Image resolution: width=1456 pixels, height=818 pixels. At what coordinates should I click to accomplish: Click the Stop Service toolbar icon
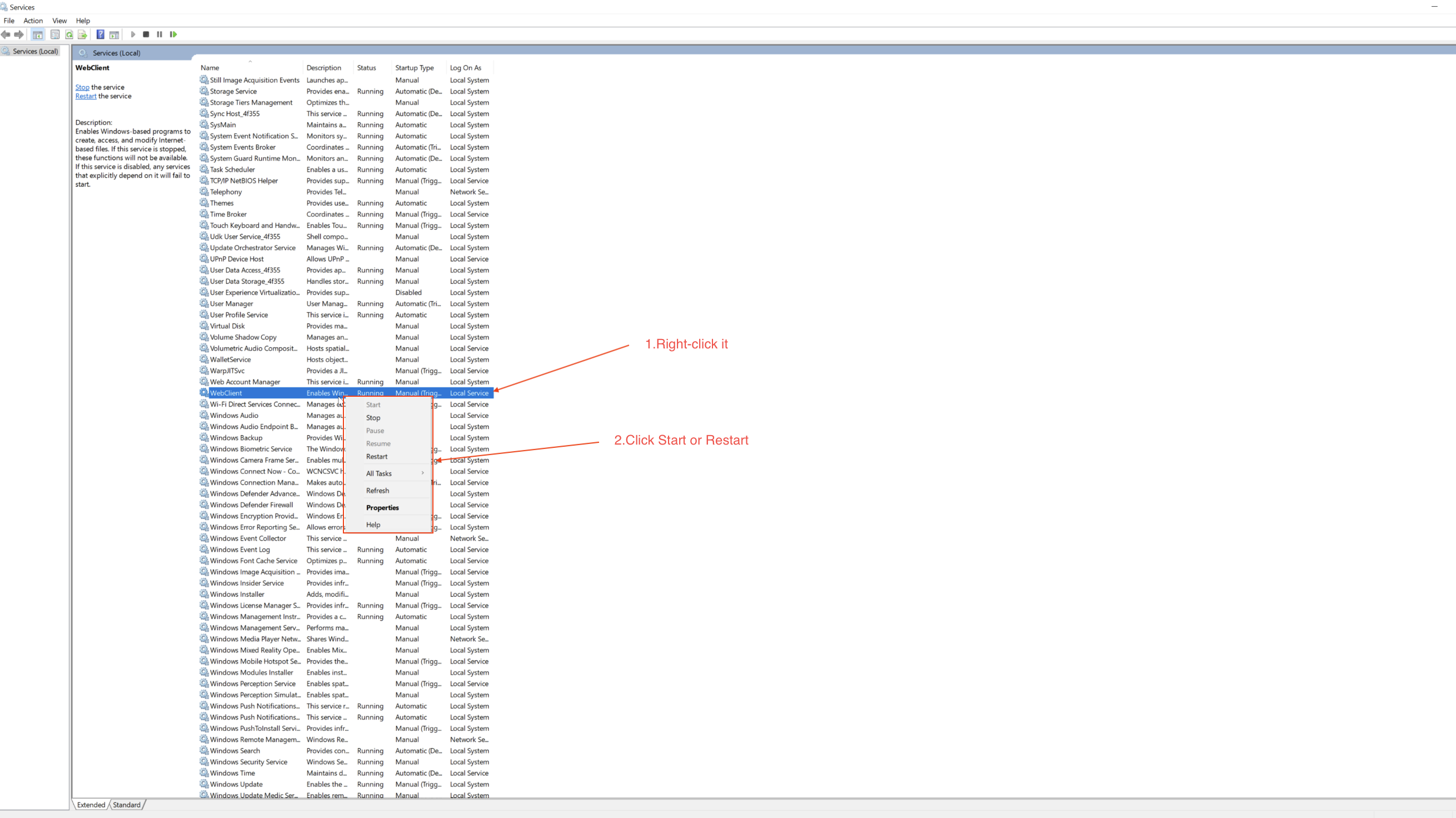(x=146, y=34)
